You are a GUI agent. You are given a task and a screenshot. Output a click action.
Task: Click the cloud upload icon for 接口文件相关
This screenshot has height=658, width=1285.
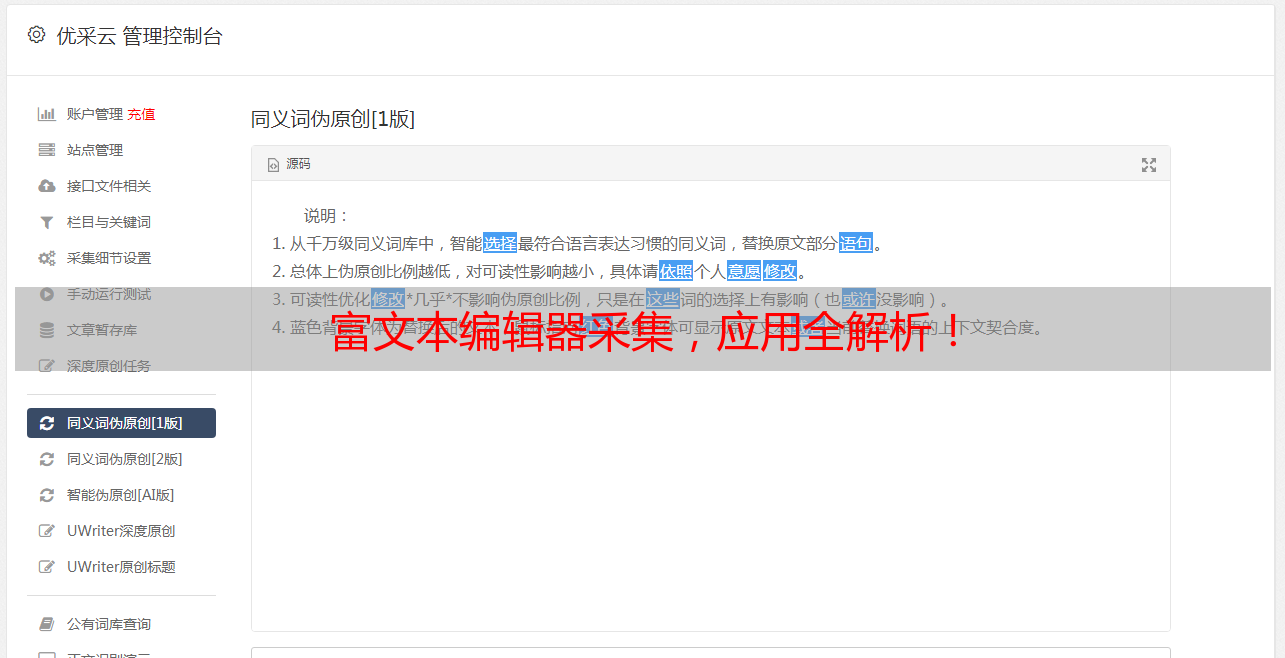[x=46, y=186]
